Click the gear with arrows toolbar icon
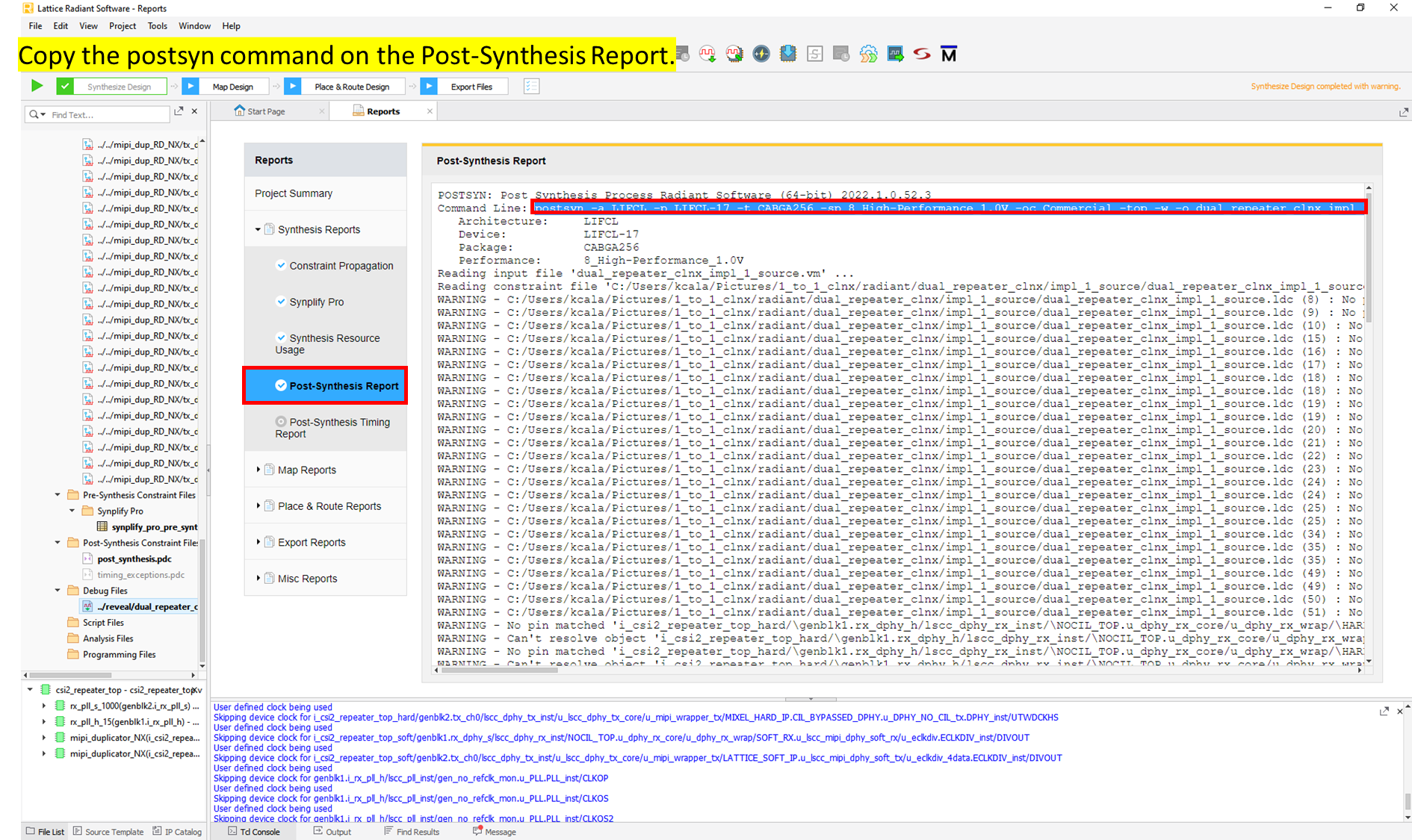 tap(868, 54)
